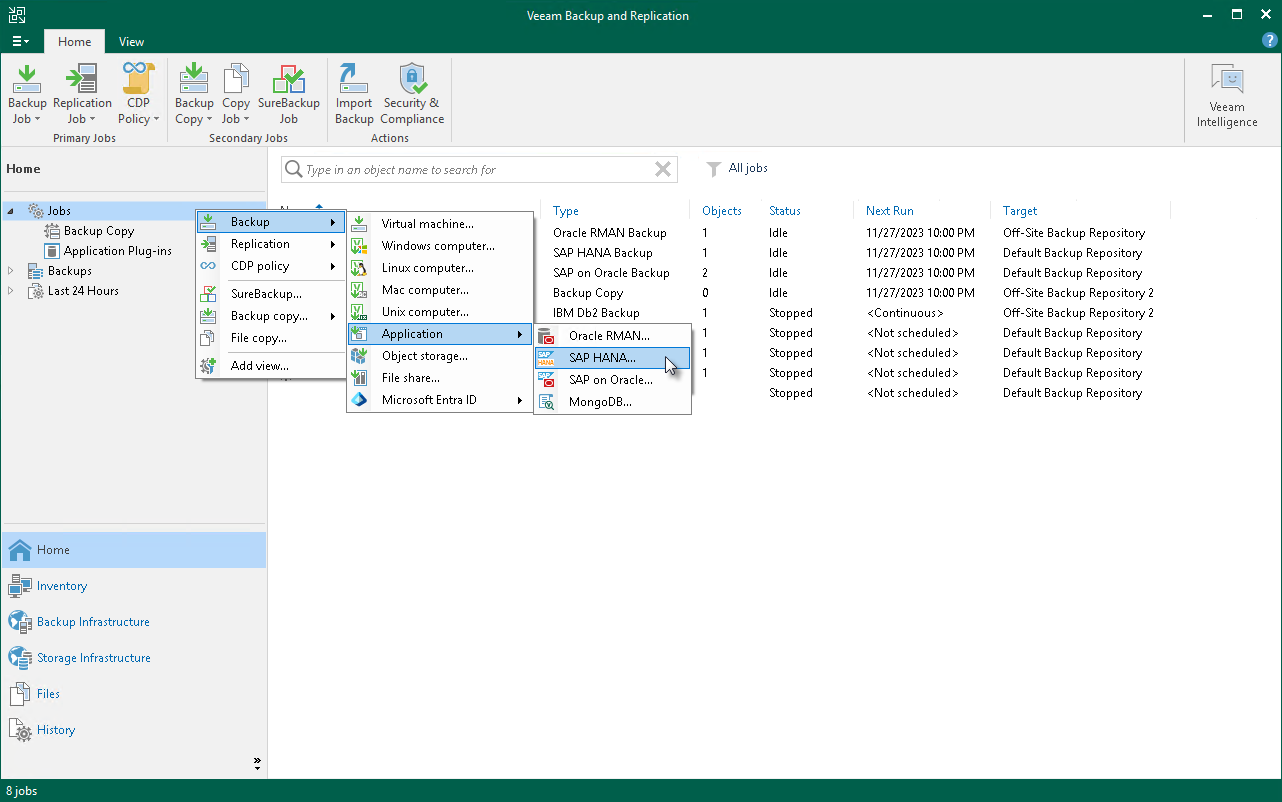The image size is (1282, 802).
Task: Open the Backup Infrastructure view
Action: (93, 622)
